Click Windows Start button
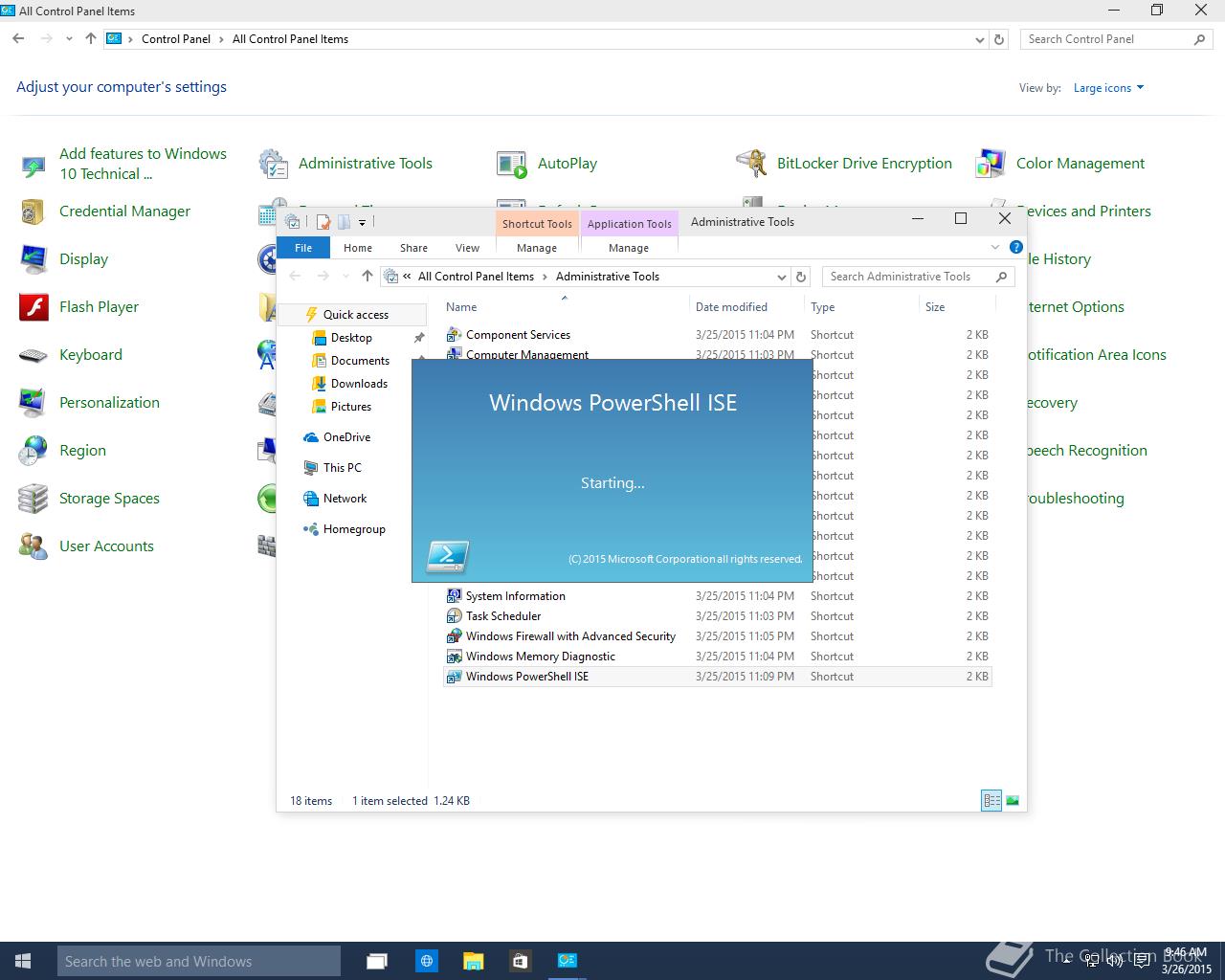The image size is (1225, 980). point(24,961)
